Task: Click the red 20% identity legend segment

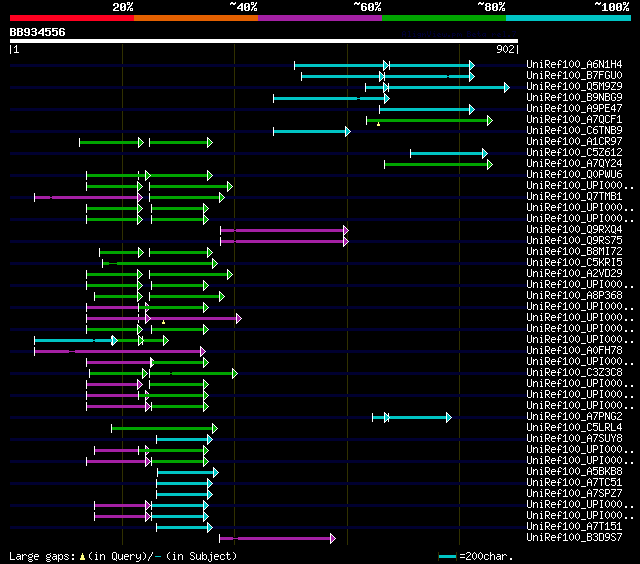Action: (72, 18)
